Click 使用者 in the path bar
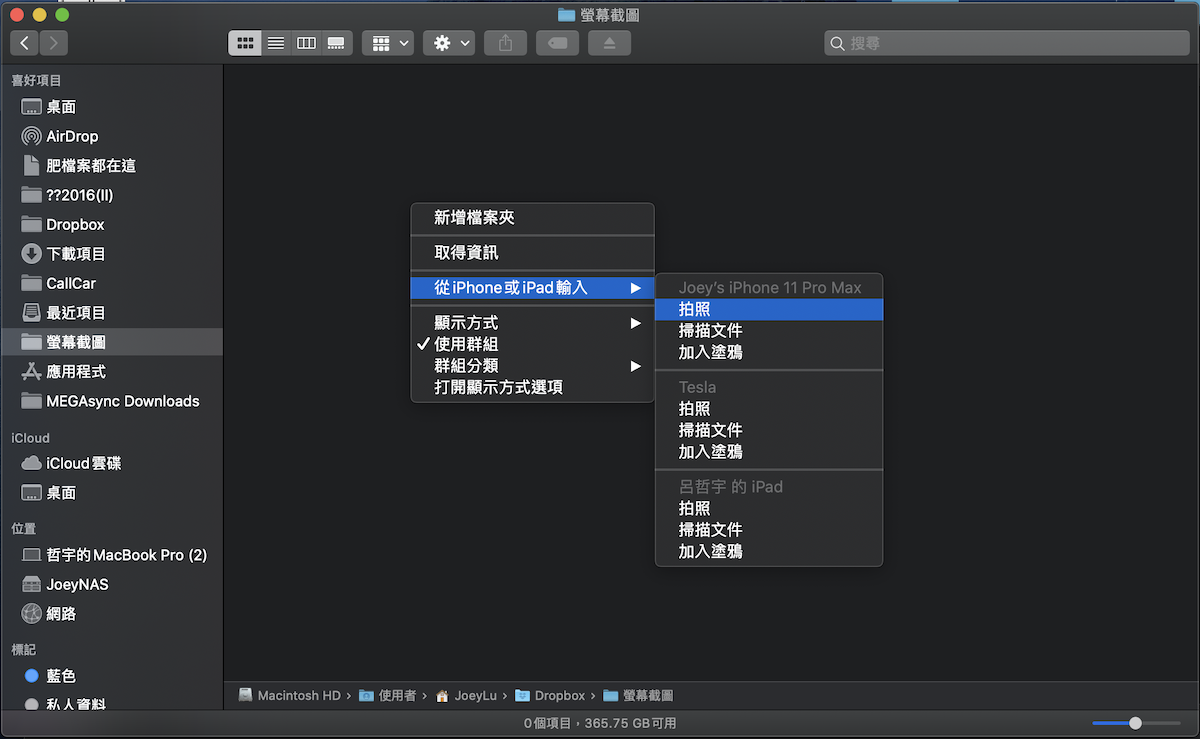 [x=389, y=695]
